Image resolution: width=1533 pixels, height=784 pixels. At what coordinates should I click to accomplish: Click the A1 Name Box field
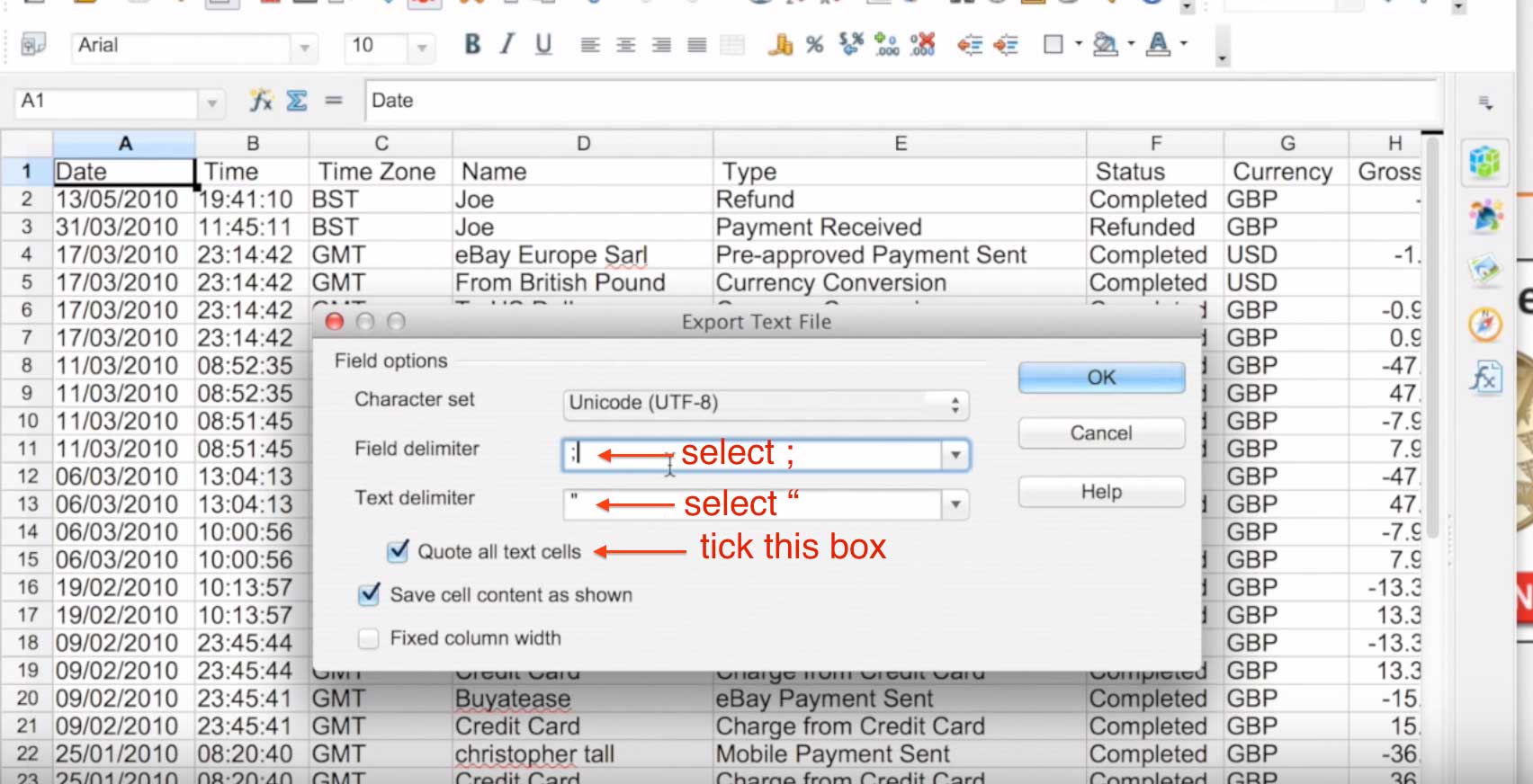[x=106, y=102]
